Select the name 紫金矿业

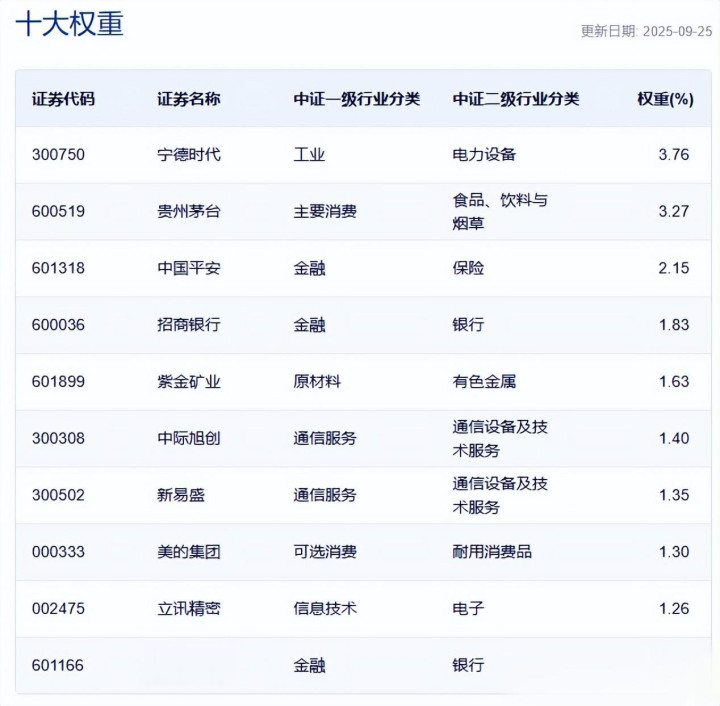tap(189, 382)
